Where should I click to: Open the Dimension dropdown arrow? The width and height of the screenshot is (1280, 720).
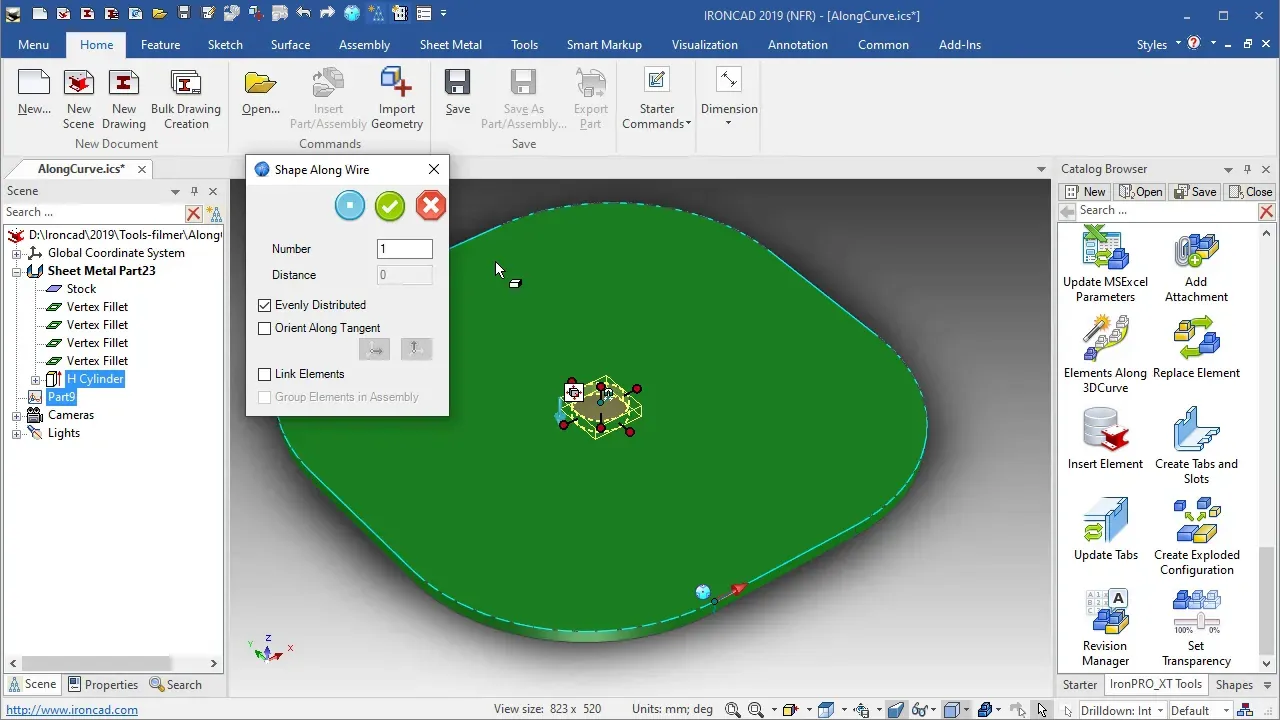728,124
